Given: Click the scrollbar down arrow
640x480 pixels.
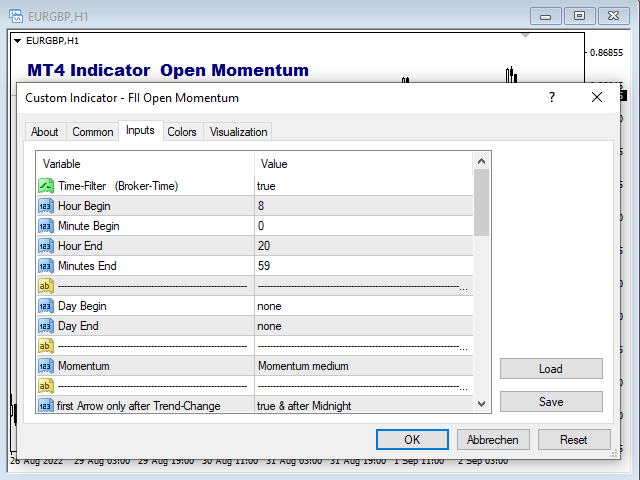Looking at the screenshot, I should click(x=482, y=404).
